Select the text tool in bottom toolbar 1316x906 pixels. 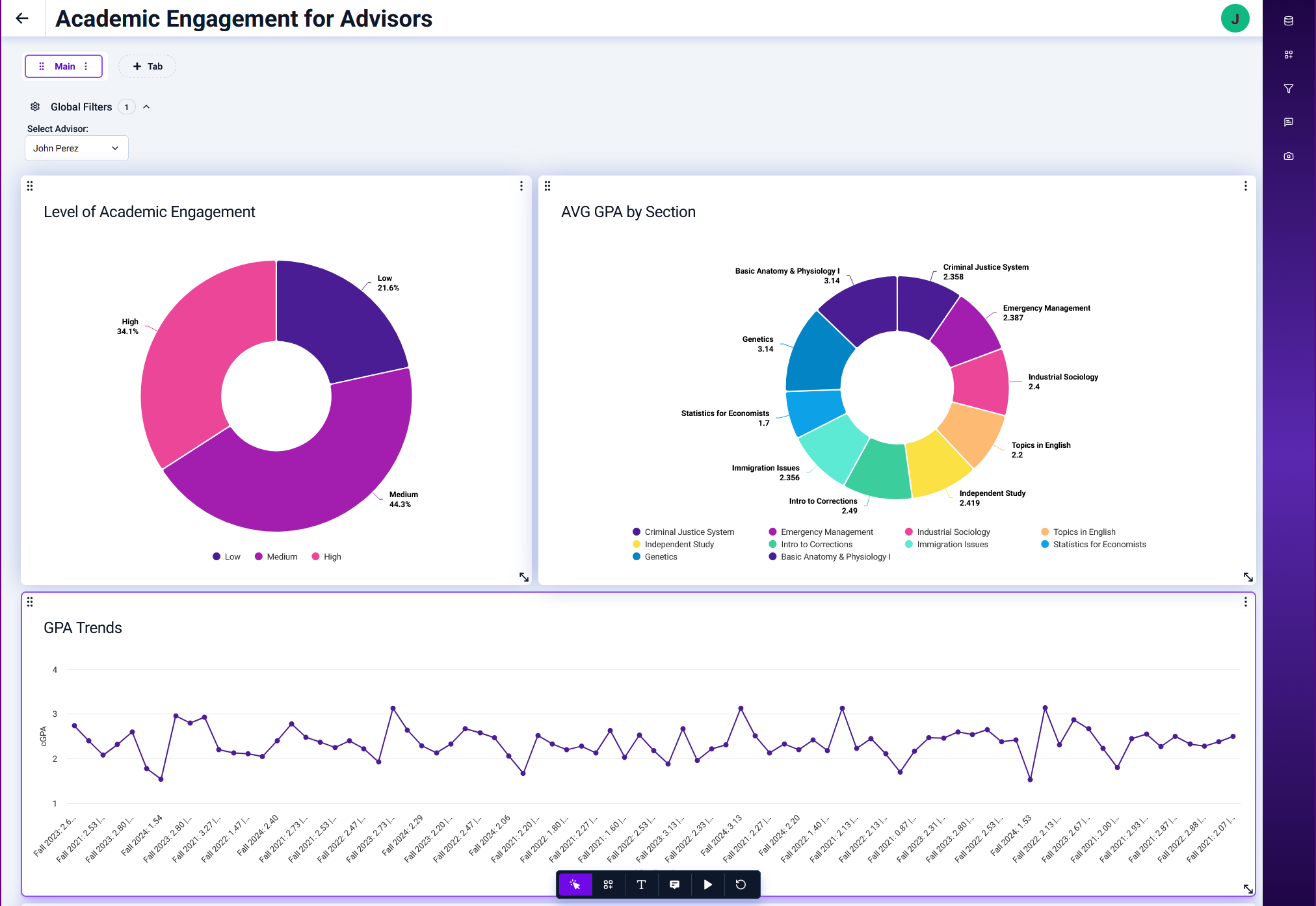tap(641, 885)
